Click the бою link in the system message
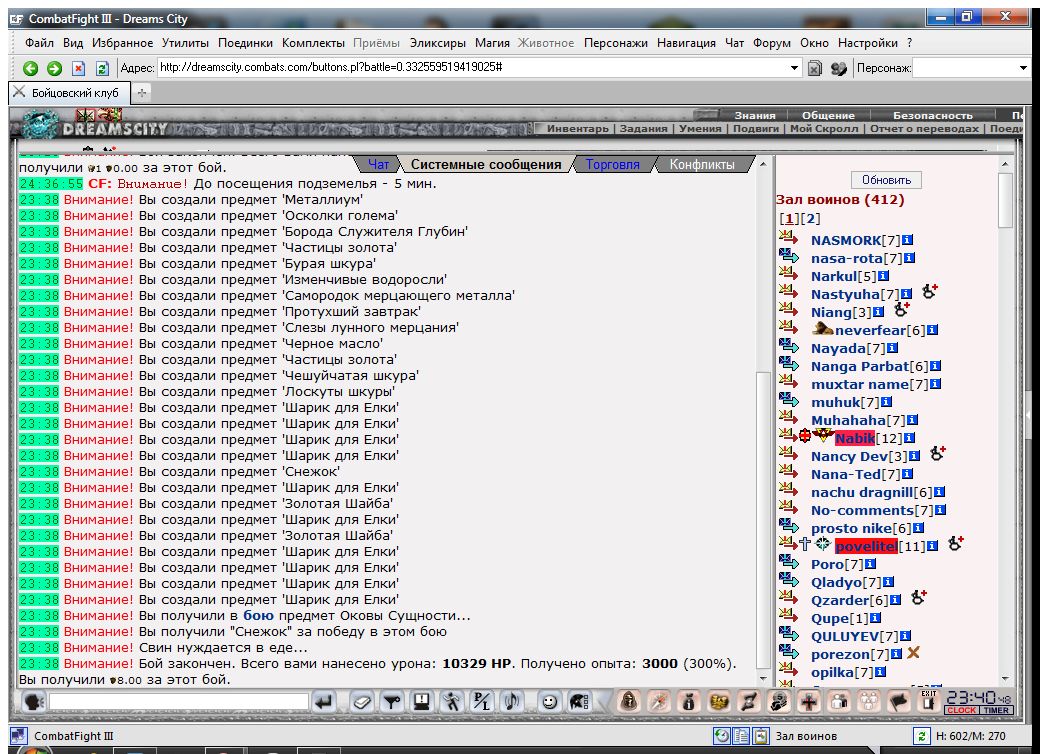Image resolution: width=1040 pixels, height=754 pixels. pyautogui.click(x=258, y=615)
